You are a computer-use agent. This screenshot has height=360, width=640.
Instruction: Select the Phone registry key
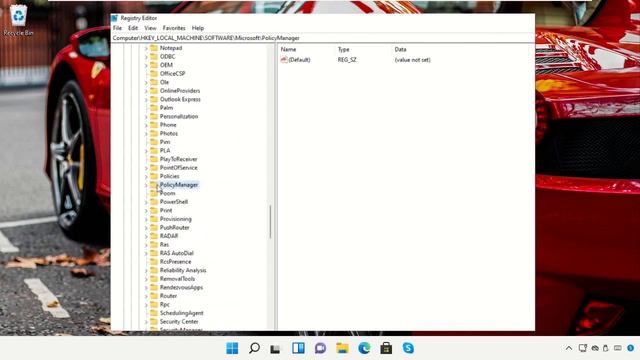168,125
